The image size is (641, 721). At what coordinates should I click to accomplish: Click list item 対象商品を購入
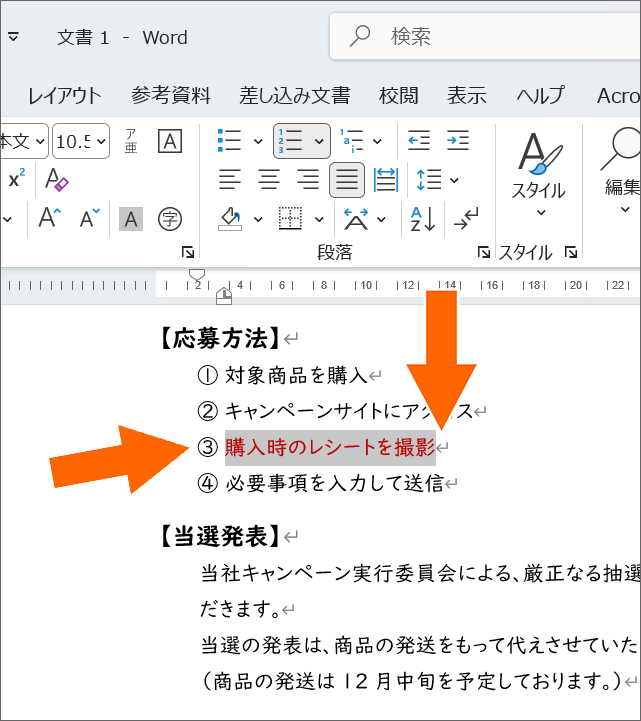pos(296,376)
